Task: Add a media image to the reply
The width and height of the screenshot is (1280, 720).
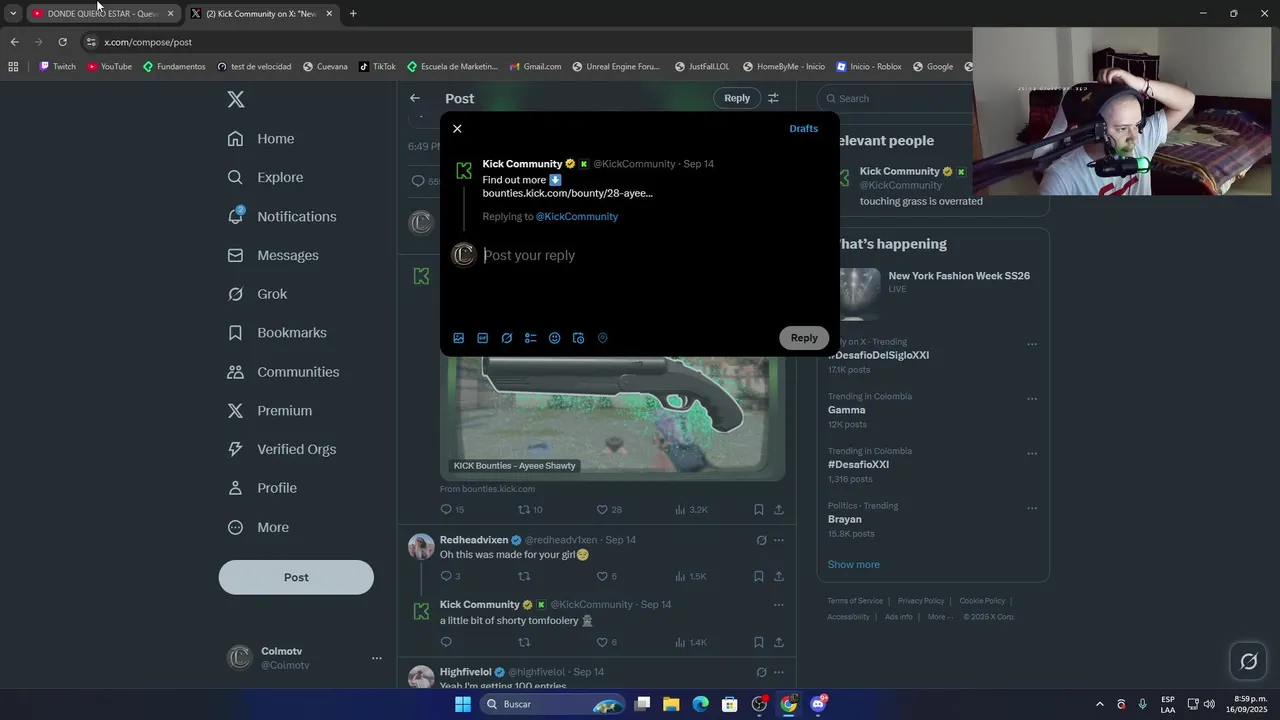Action: click(x=459, y=338)
